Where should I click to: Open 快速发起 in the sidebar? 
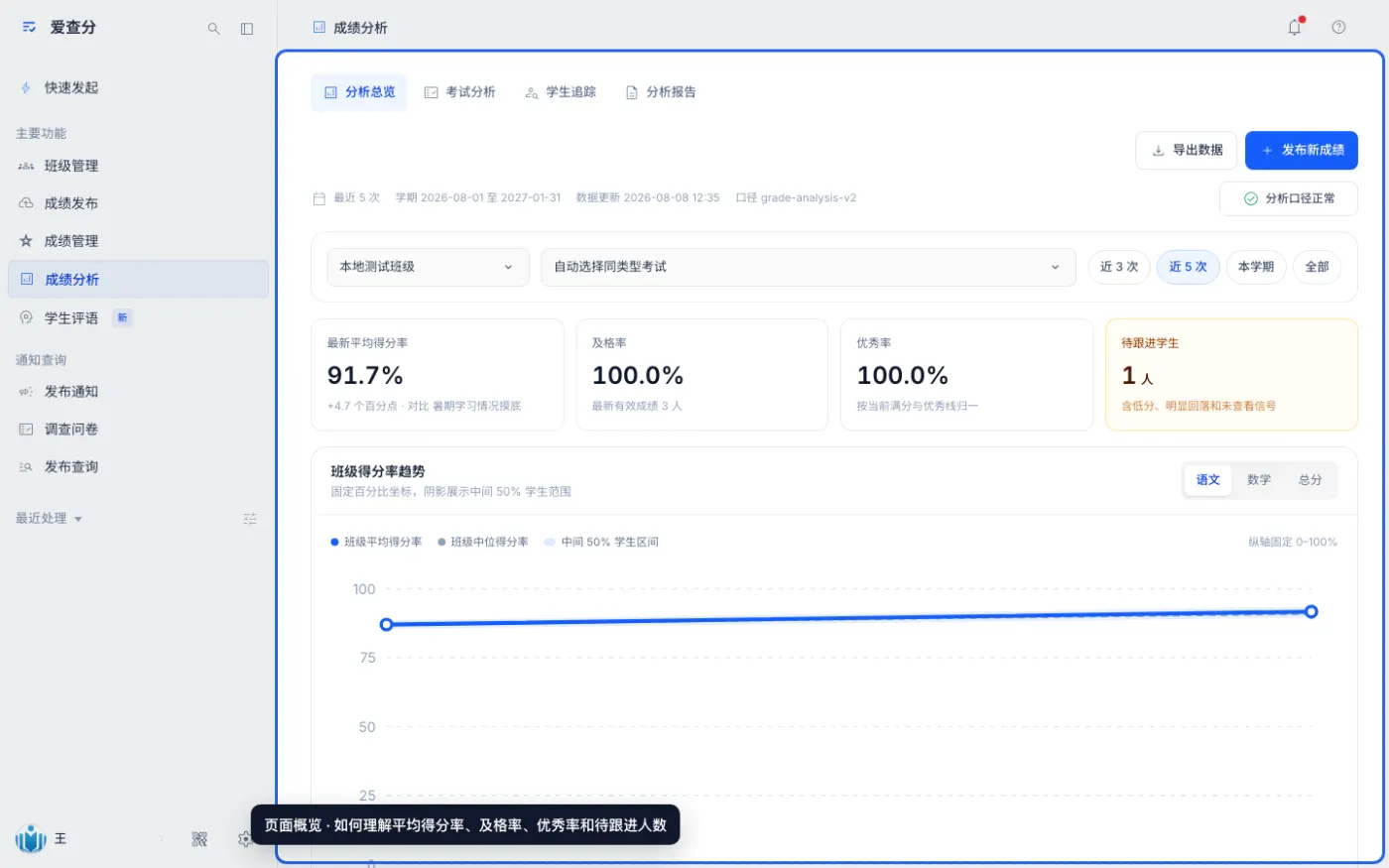pyautogui.click(x=138, y=87)
